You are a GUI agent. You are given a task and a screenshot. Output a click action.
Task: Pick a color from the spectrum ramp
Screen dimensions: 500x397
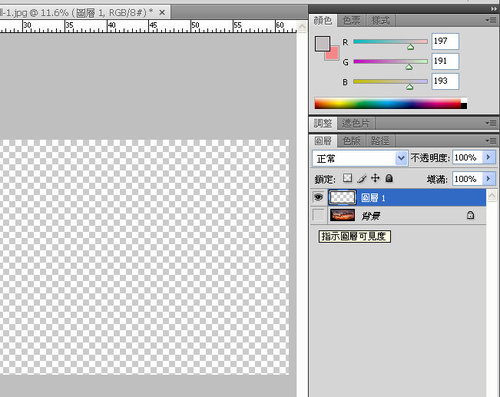[388, 104]
